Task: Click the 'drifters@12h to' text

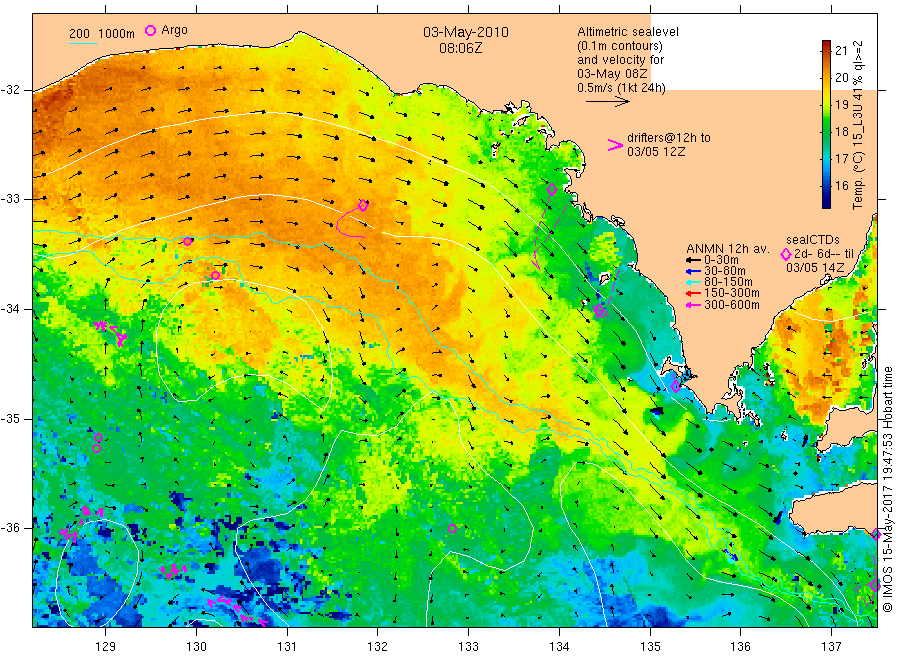Action: tap(669, 138)
